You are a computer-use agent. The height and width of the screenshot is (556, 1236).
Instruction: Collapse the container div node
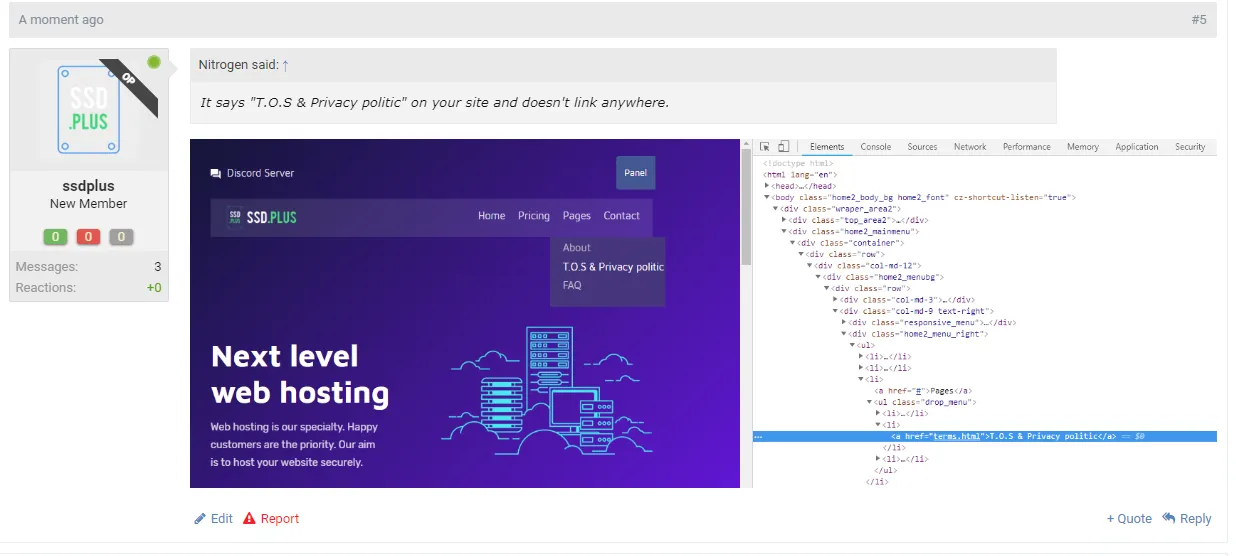[x=793, y=242]
